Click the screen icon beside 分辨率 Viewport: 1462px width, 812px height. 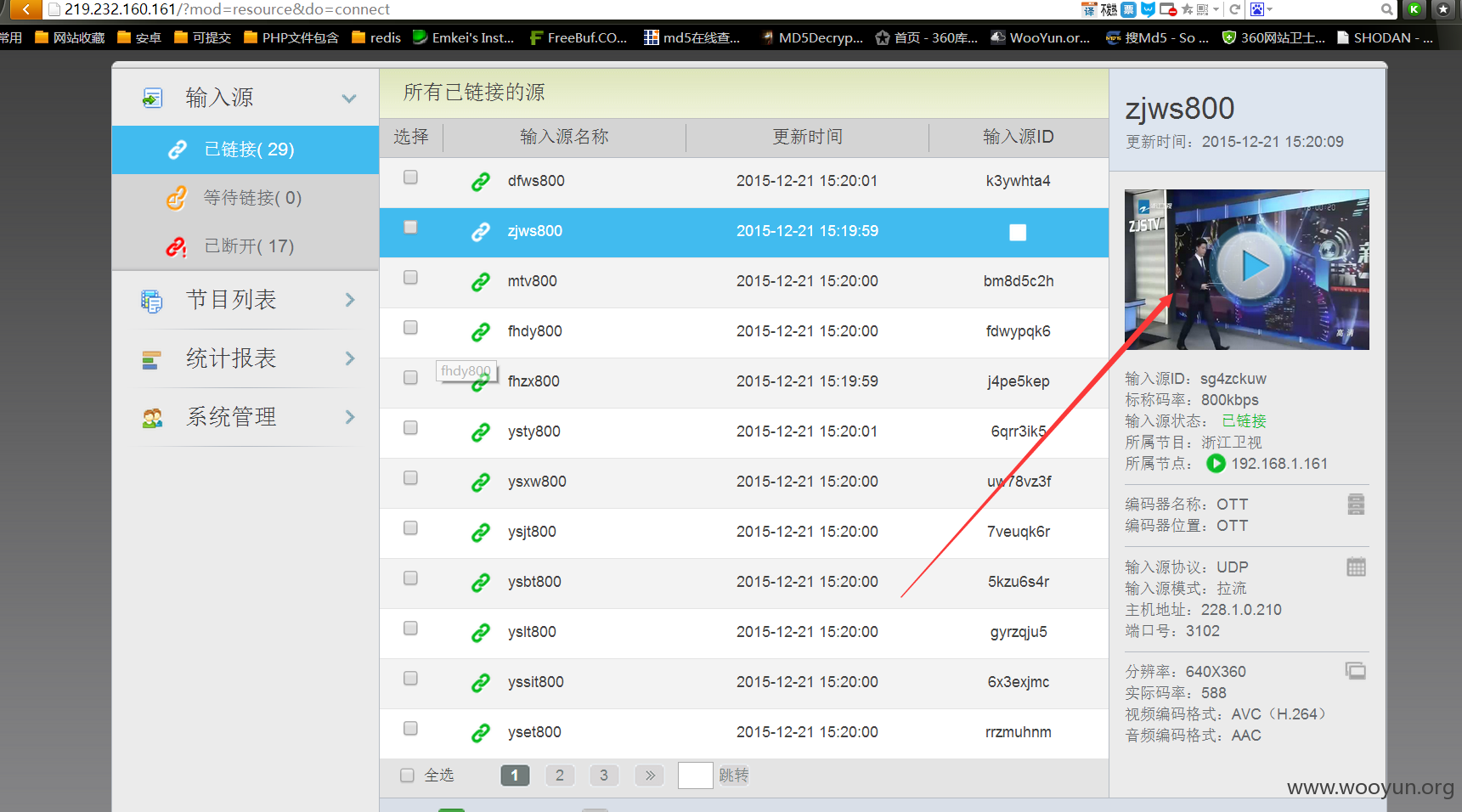click(1356, 671)
